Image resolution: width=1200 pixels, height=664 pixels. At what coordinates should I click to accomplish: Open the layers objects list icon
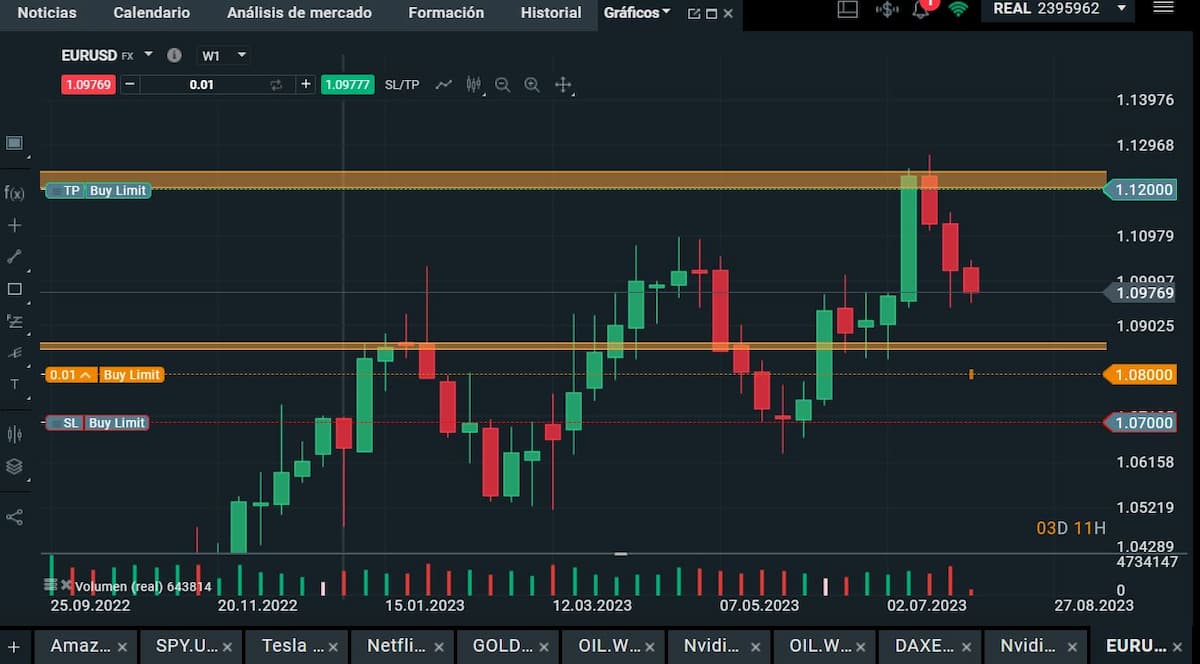[x=14, y=467]
